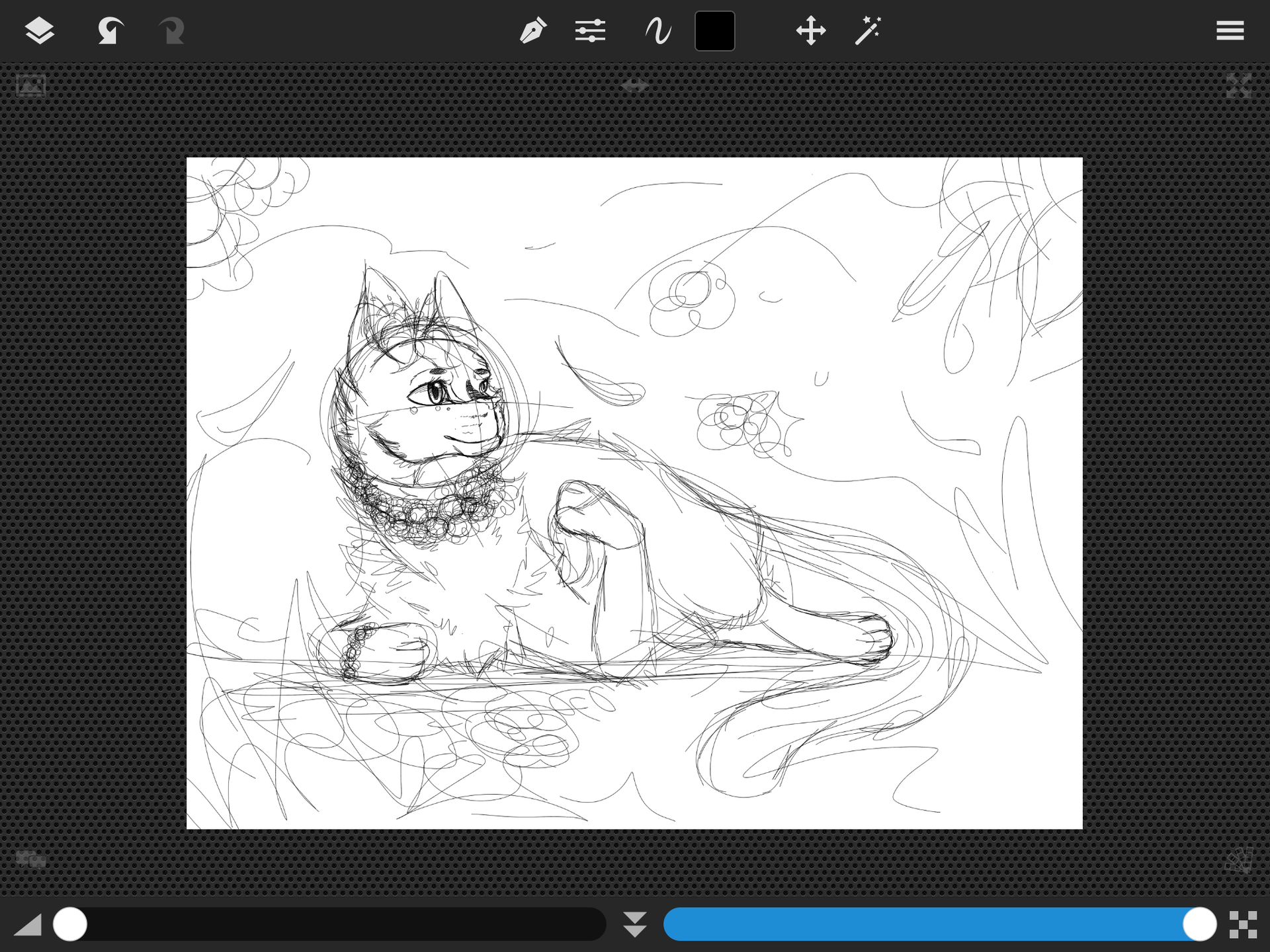This screenshot has height=952, width=1270.
Task: Tap the faint gallery icon at bottom left
Action: 30,859
